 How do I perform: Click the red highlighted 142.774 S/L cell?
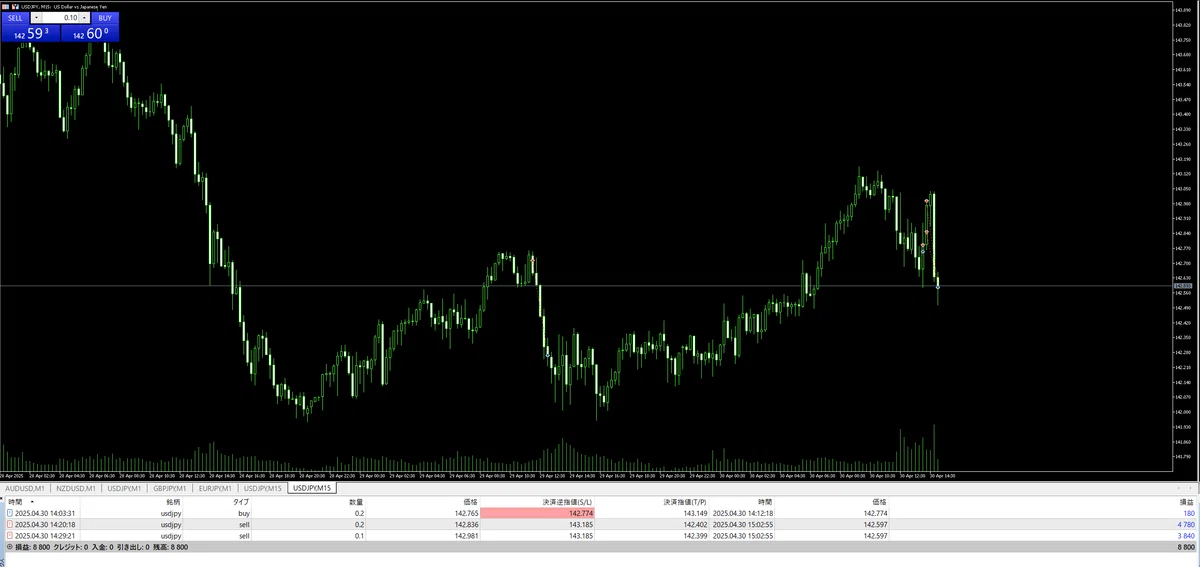point(538,512)
